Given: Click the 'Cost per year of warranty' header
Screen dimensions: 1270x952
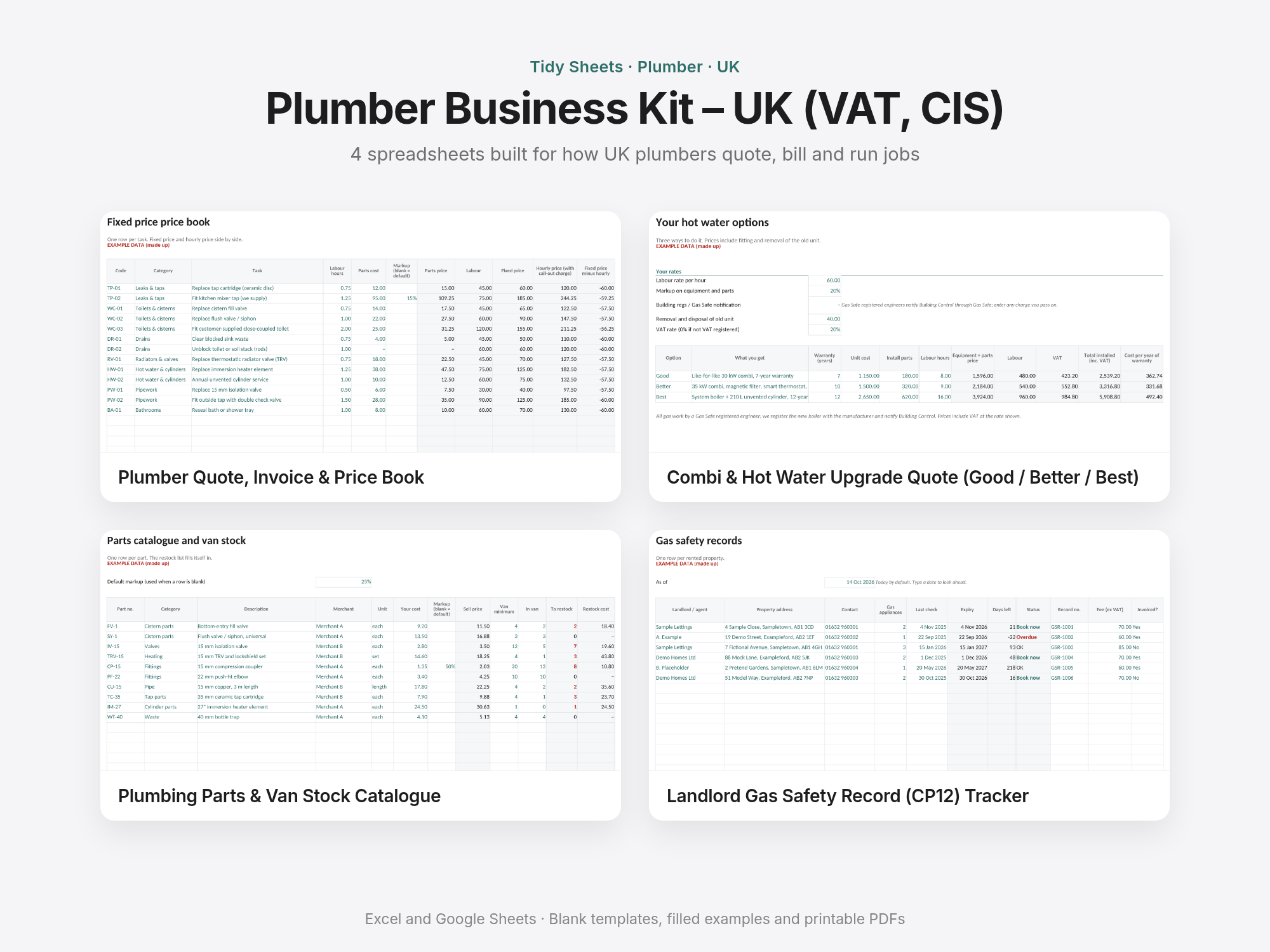Looking at the screenshot, I should tap(1142, 358).
